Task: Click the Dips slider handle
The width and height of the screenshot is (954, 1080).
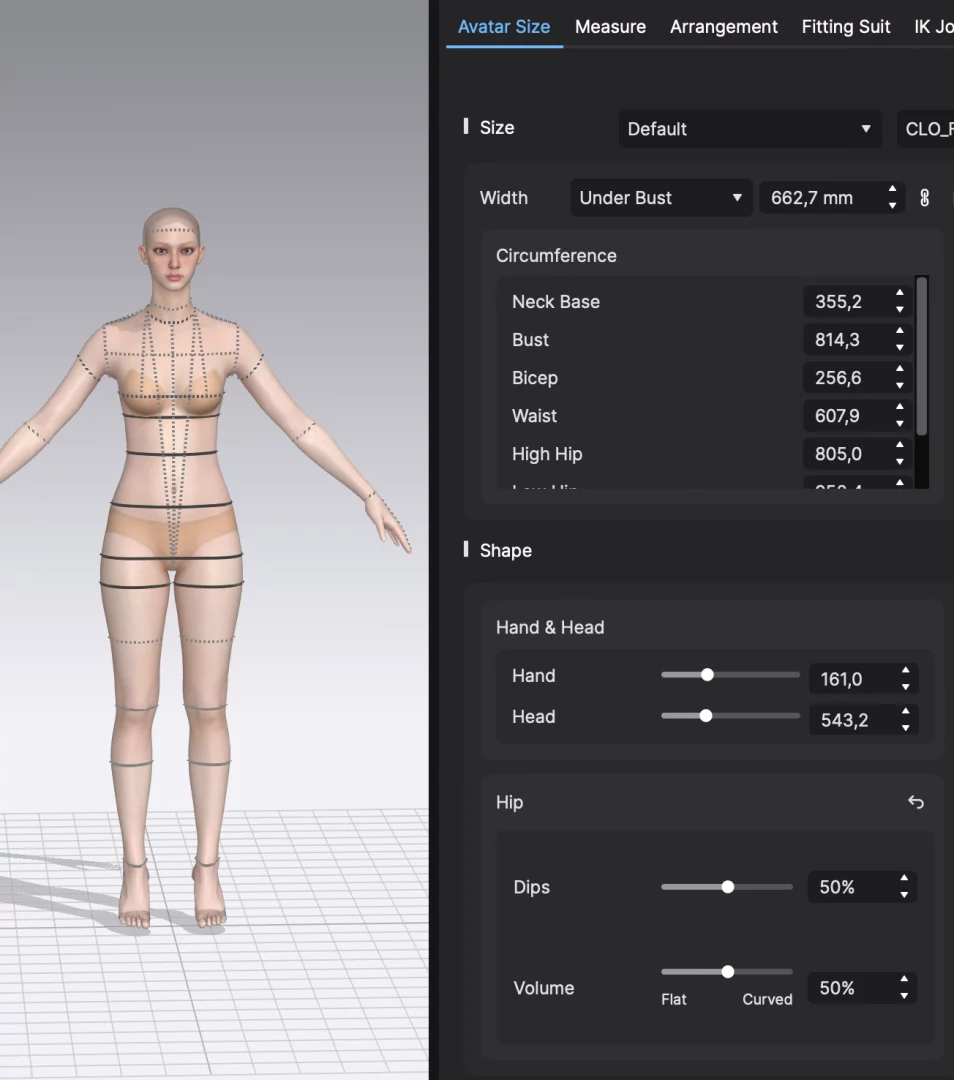Action: click(727, 887)
